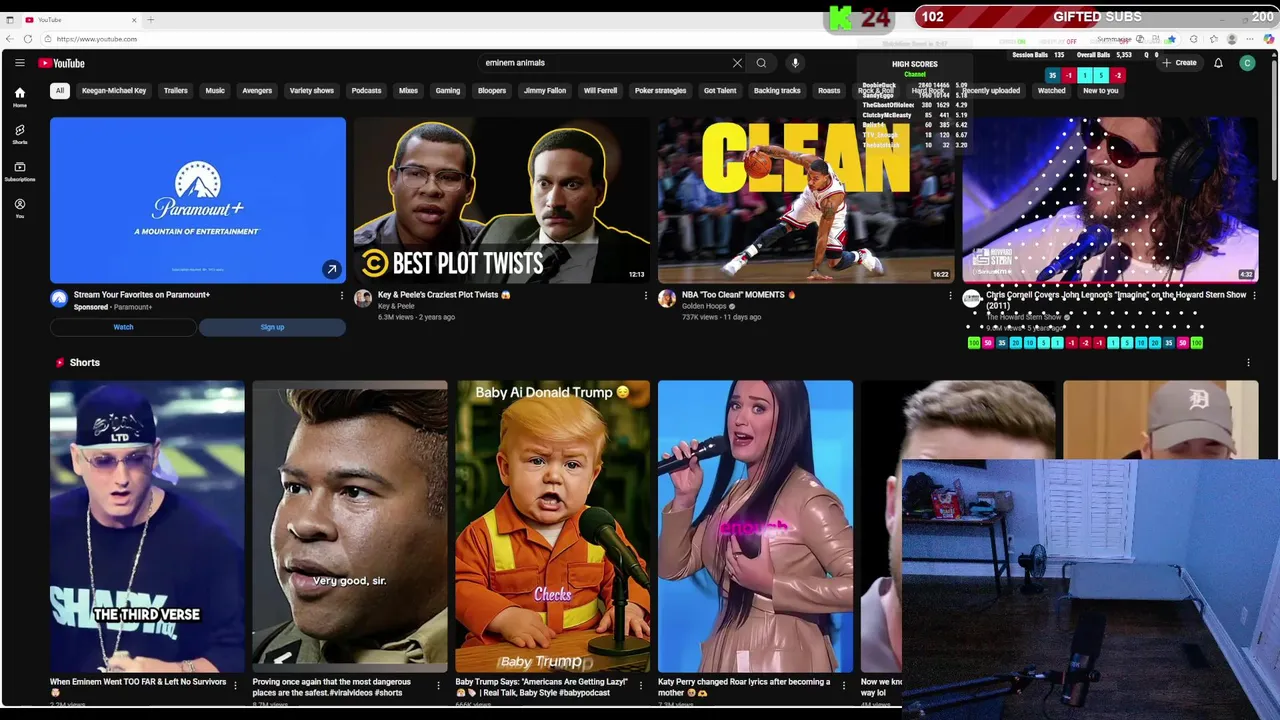Viewport: 1280px width, 720px height.
Task: Click the Key & Peele channel avatar
Action: 363,299
